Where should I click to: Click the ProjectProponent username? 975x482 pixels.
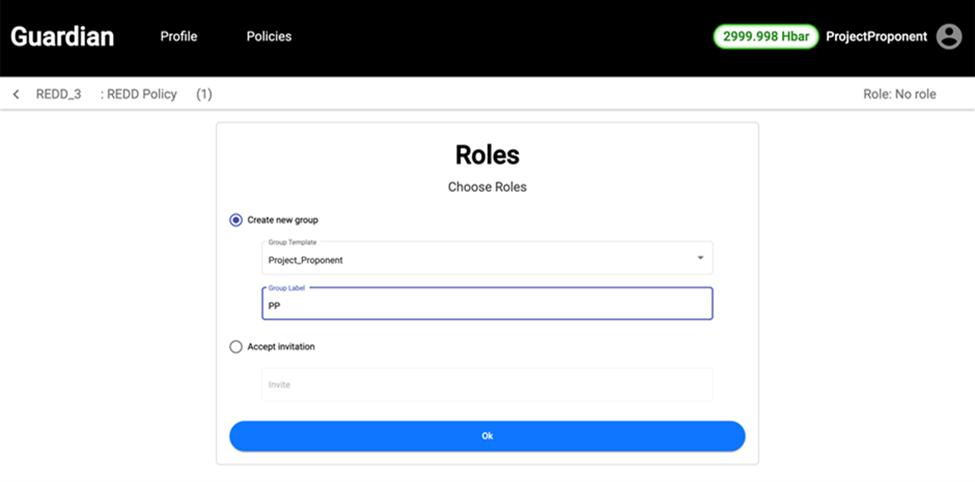click(876, 37)
